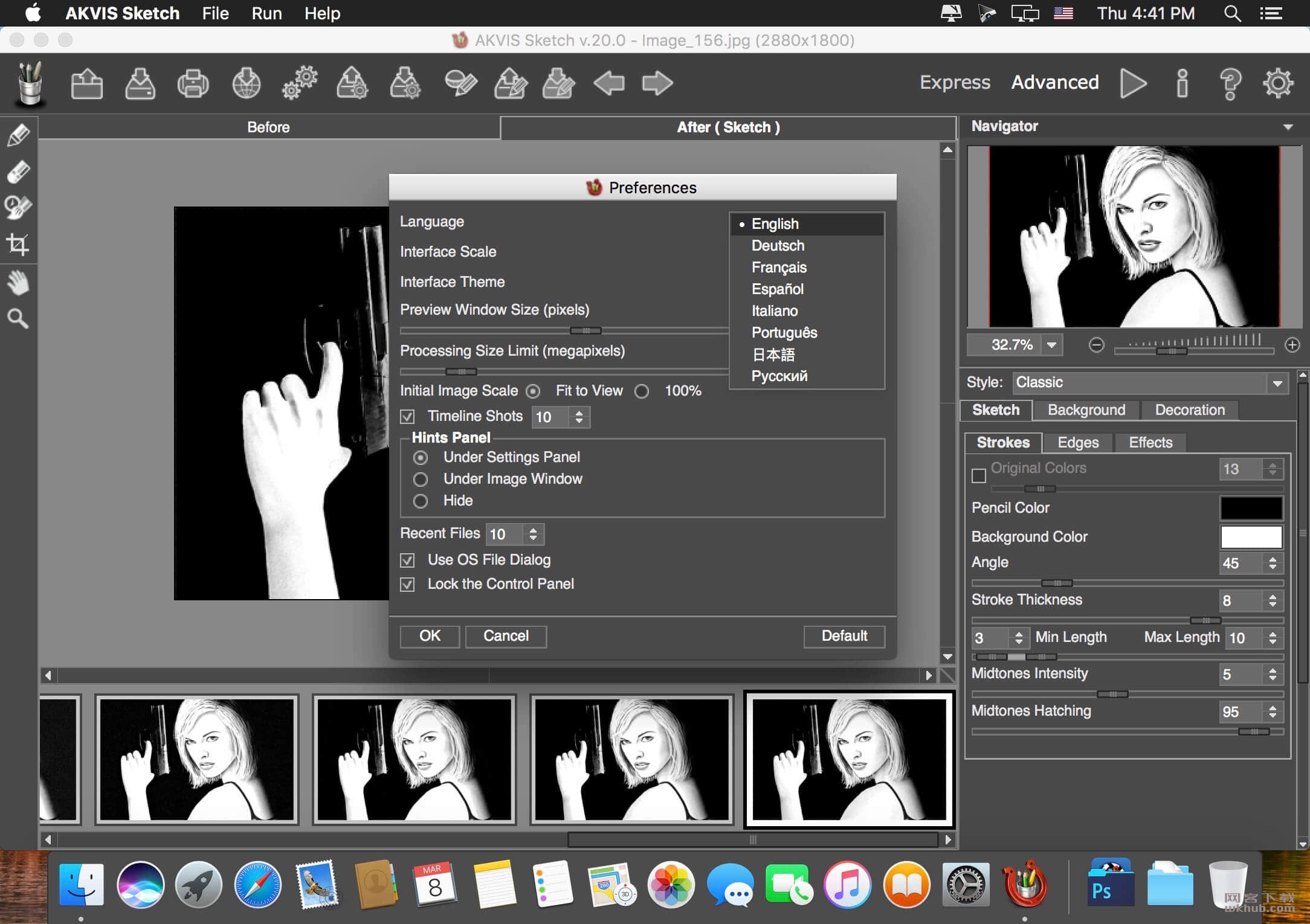Switch to the Decoration tab
This screenshot has height=924, width=1310.
(x=1190, y=410)
